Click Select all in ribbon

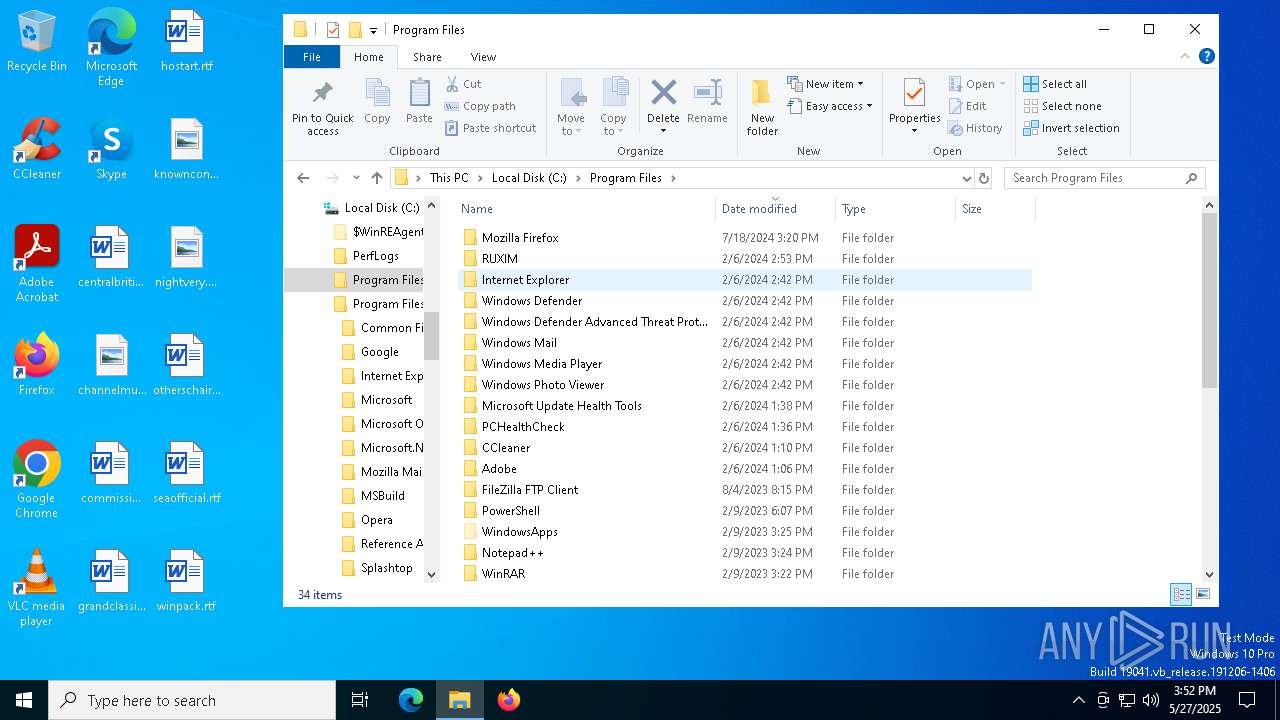point(1055,84)
